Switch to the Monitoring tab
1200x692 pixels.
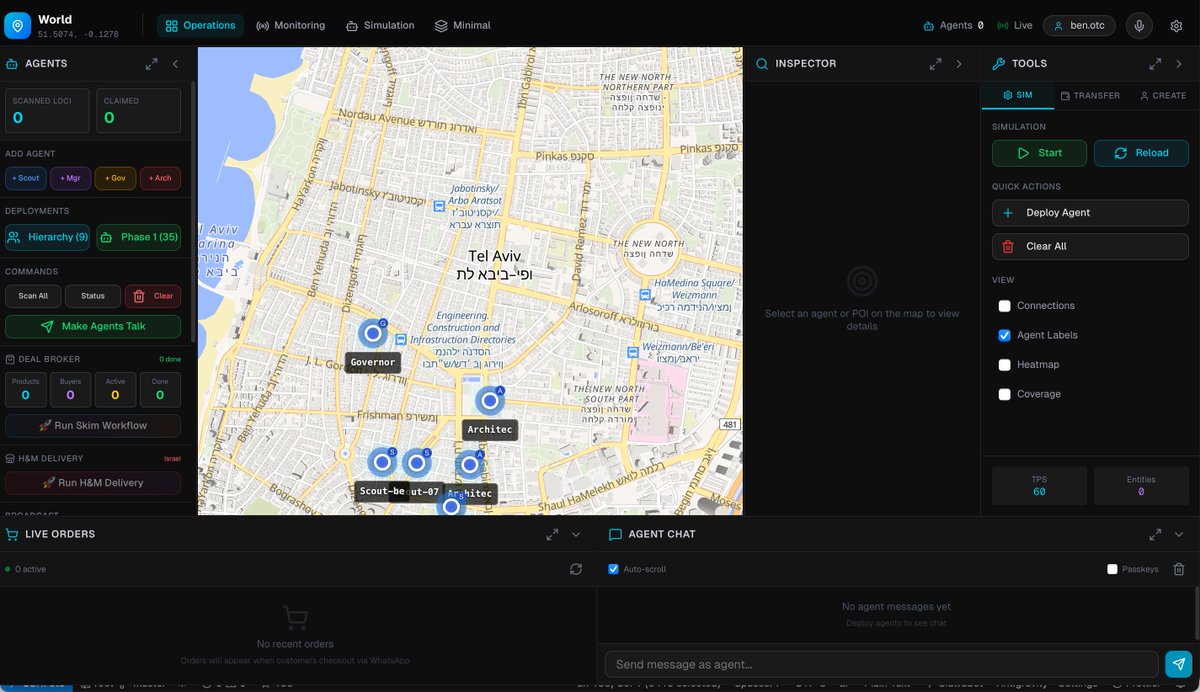291,25
